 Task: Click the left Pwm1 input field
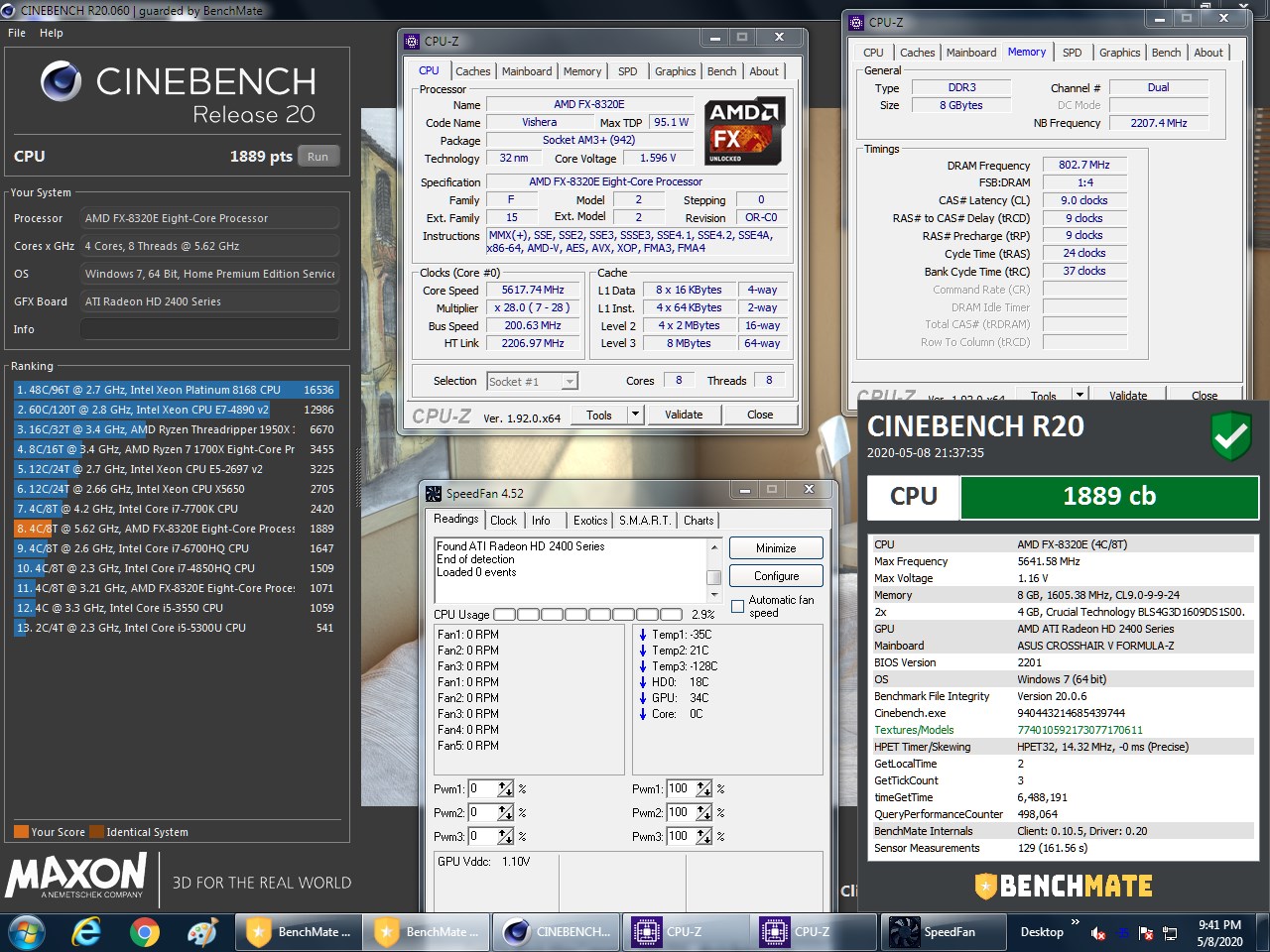[482, 788]
